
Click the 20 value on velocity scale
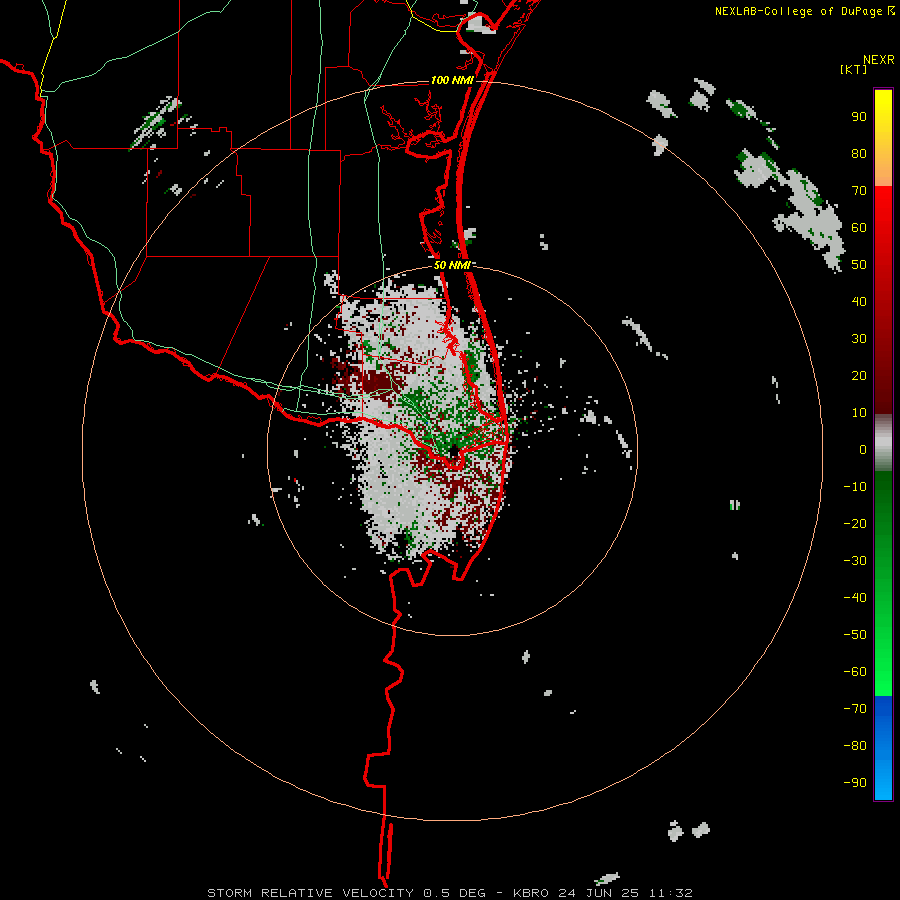point(859,376)
